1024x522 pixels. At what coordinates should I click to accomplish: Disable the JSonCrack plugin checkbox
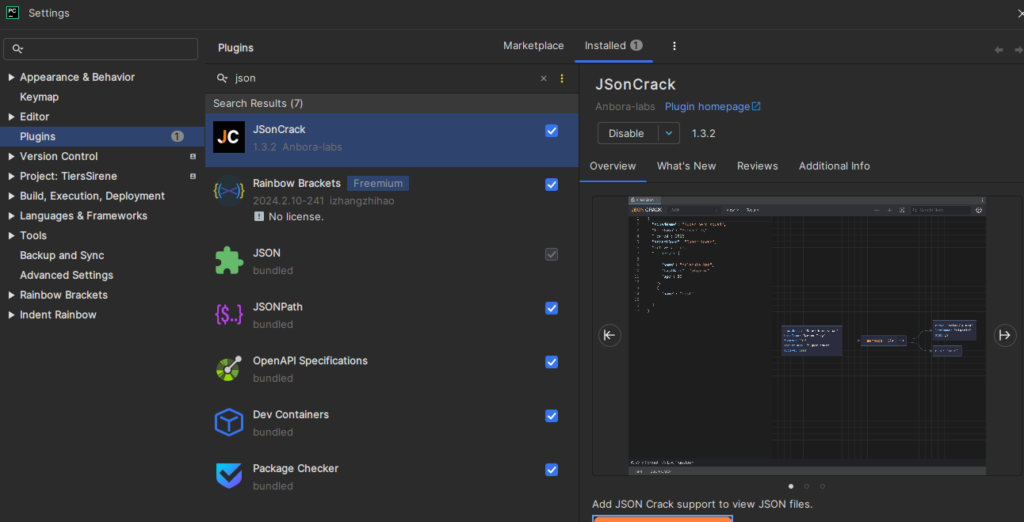[x=552, y=131]
